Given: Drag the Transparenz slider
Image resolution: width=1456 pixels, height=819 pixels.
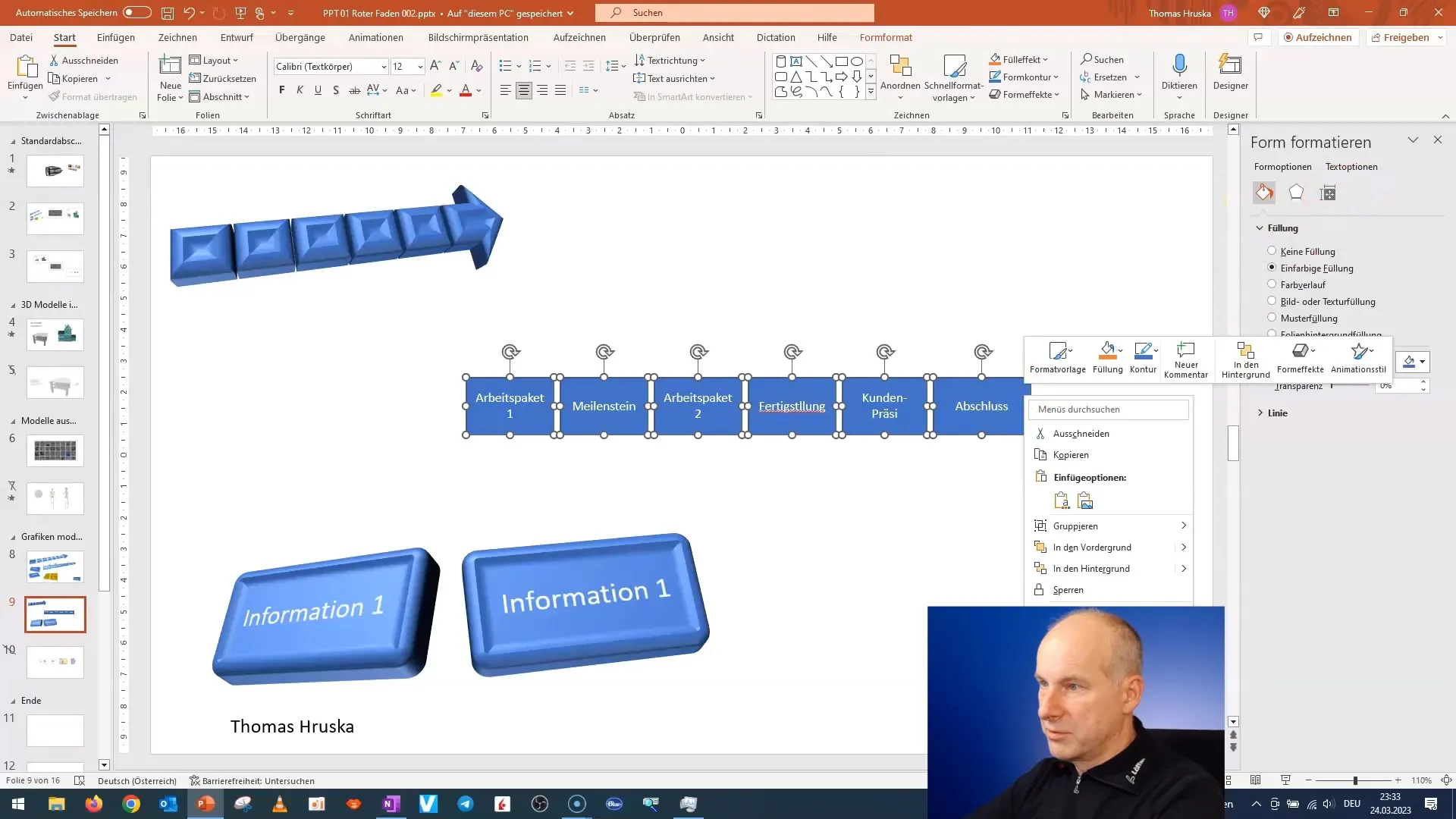Looking at the screenshot, I should (x=1353, y=386).
